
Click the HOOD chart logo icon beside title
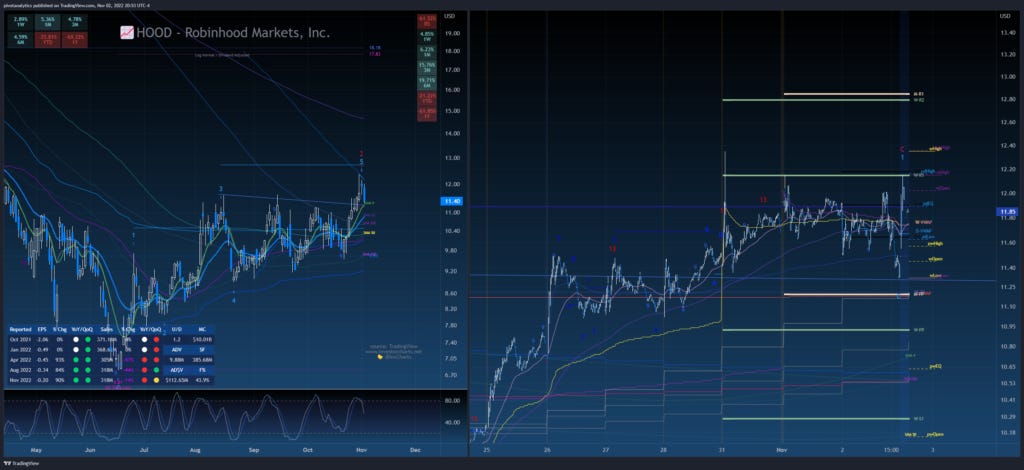click(127, 33)
